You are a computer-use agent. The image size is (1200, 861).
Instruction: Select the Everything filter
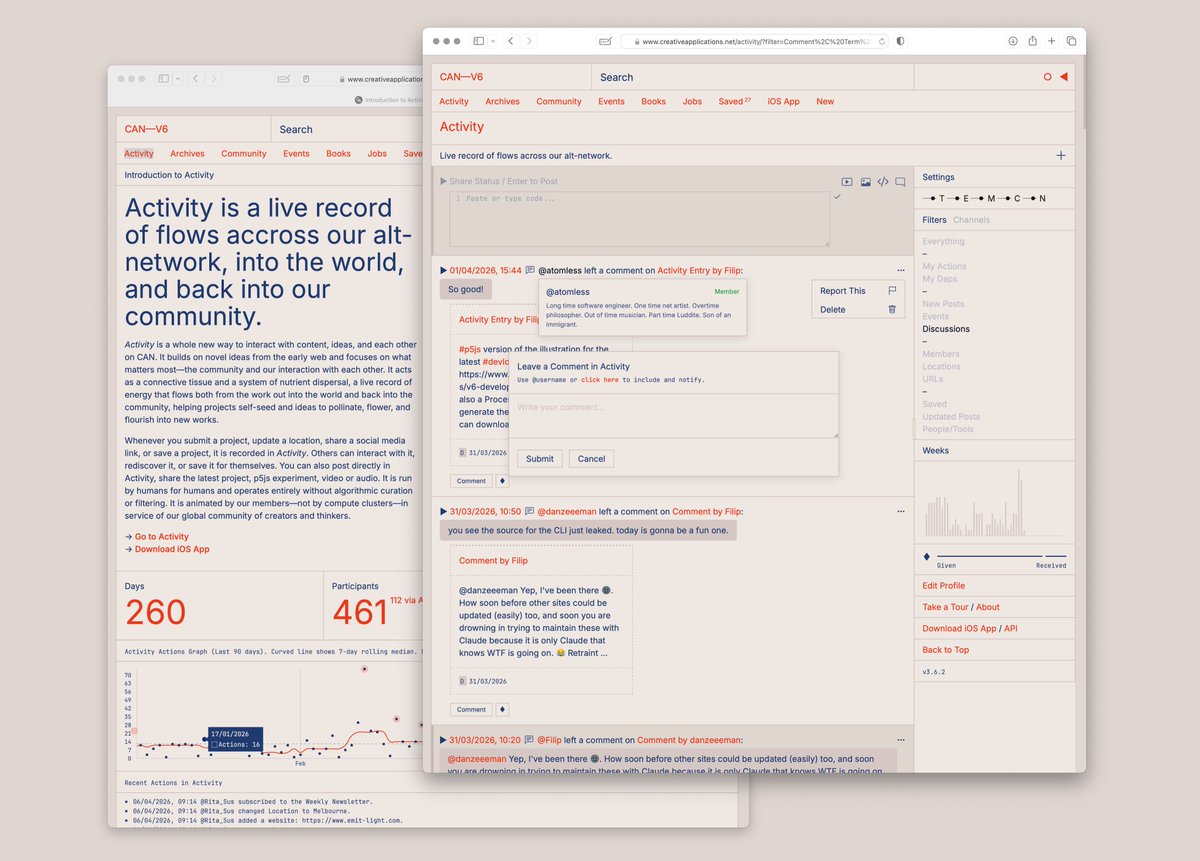pos(943,241)
